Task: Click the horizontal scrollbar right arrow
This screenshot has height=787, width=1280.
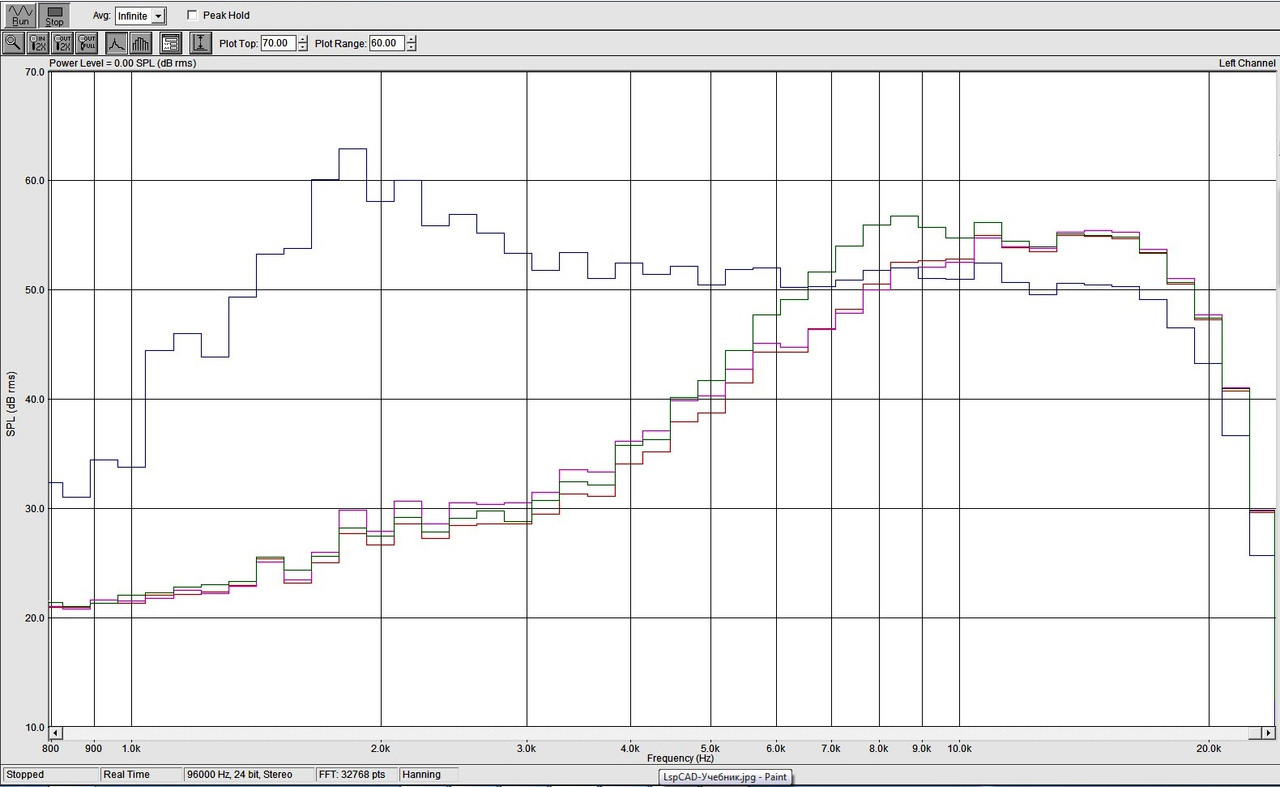Action: tap(1270, 733)
